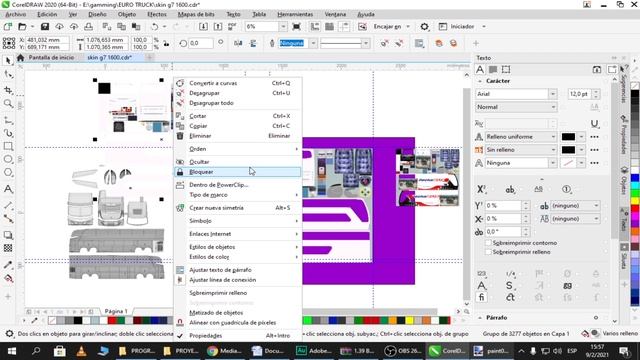
Task: Open the Orden submenu
Action: coord(238,149)
